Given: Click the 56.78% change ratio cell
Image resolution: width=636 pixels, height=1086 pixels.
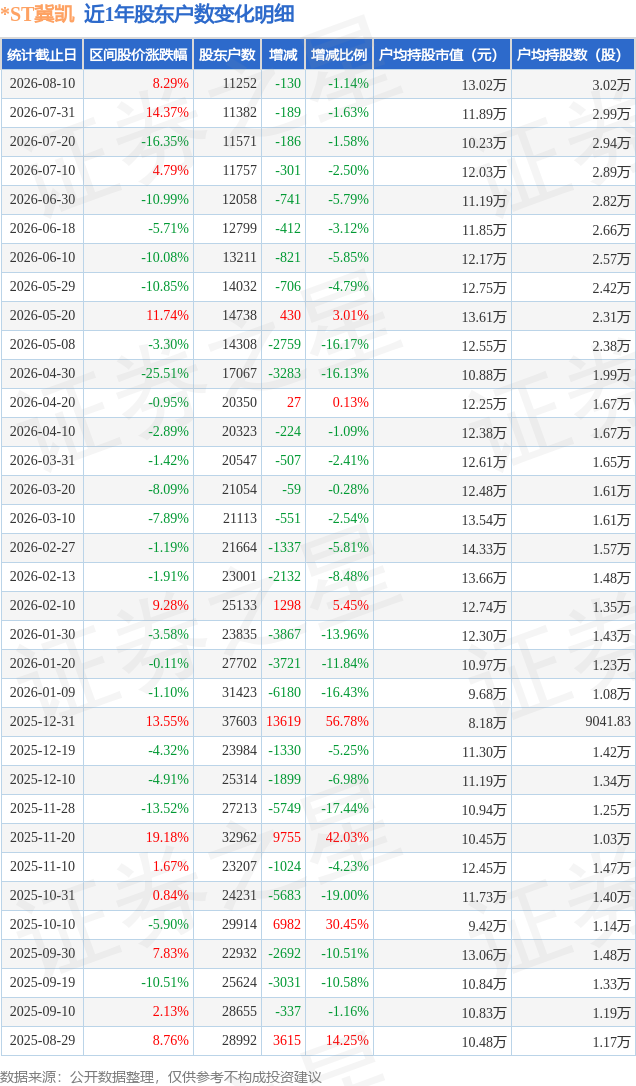Looking at the screenshot, I should (x=347, y=721).
